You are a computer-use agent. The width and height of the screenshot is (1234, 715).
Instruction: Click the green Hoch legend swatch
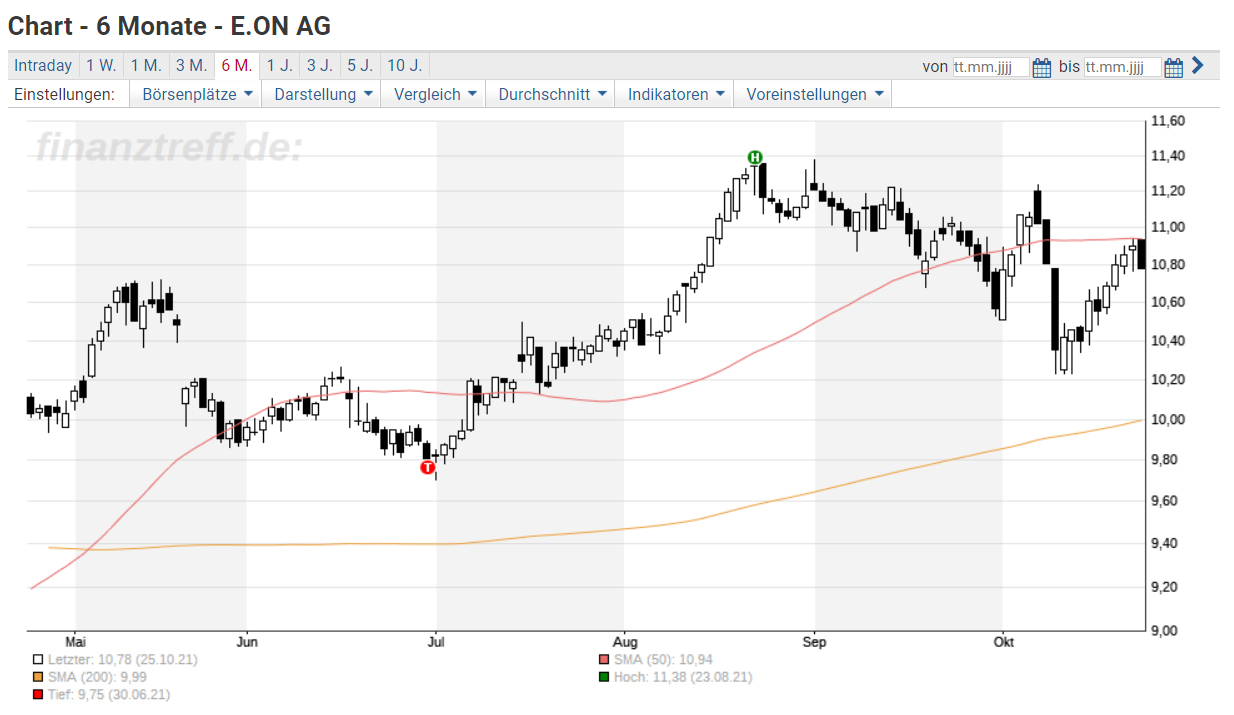pos(602,677)
